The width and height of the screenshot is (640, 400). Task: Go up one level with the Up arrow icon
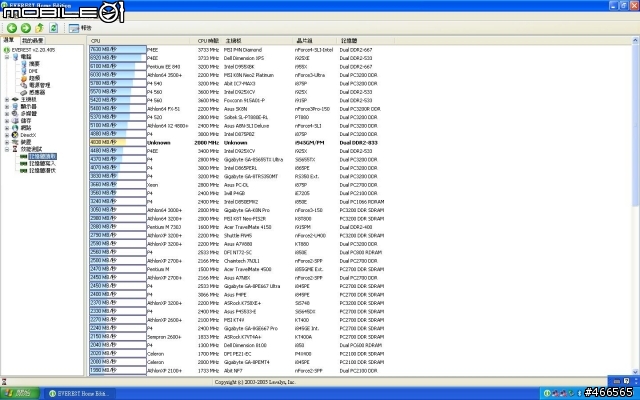[x=40, y=28]
